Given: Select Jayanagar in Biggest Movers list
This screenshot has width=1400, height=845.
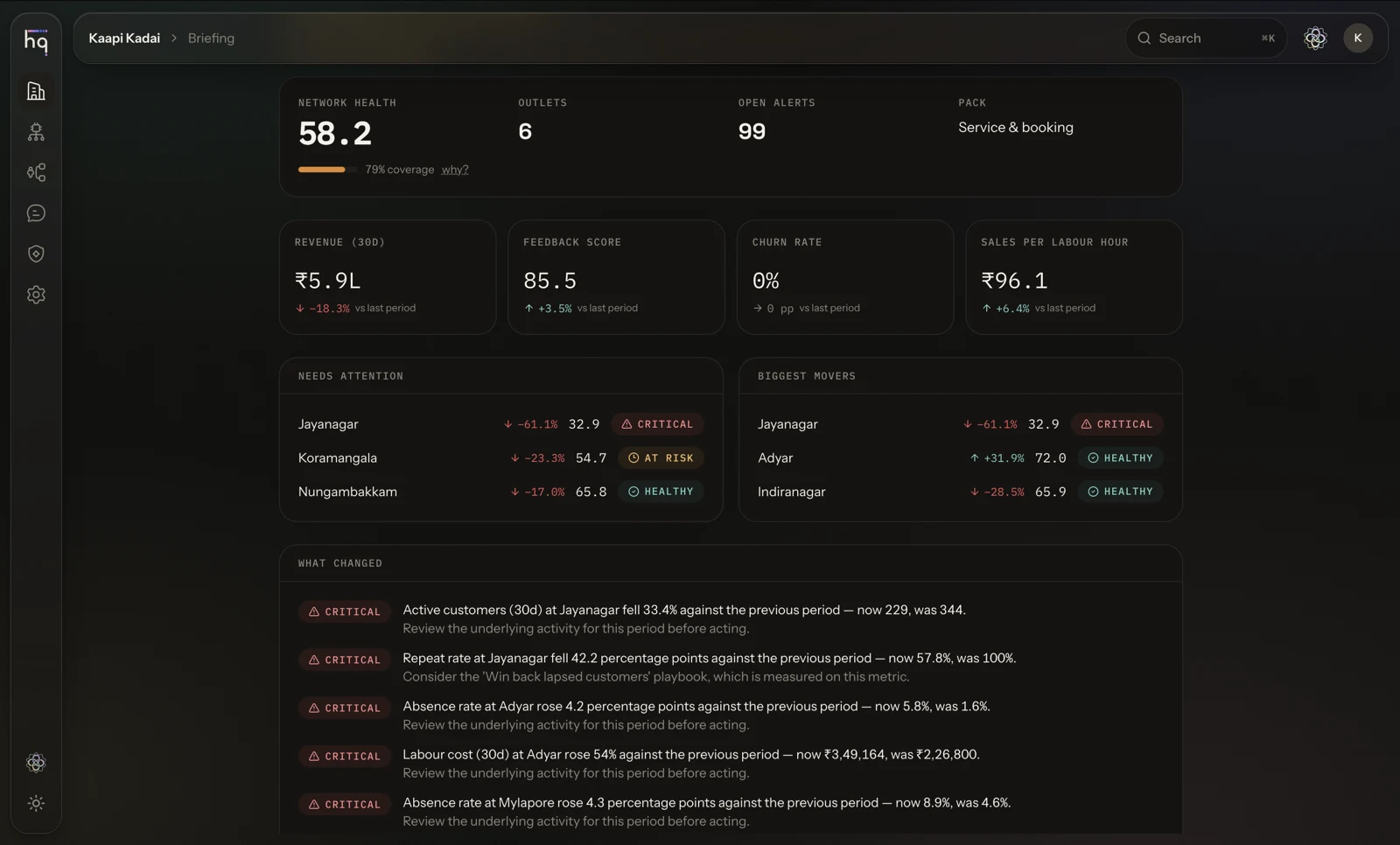Looking at the screenshot, I should [x=960, y=424].
